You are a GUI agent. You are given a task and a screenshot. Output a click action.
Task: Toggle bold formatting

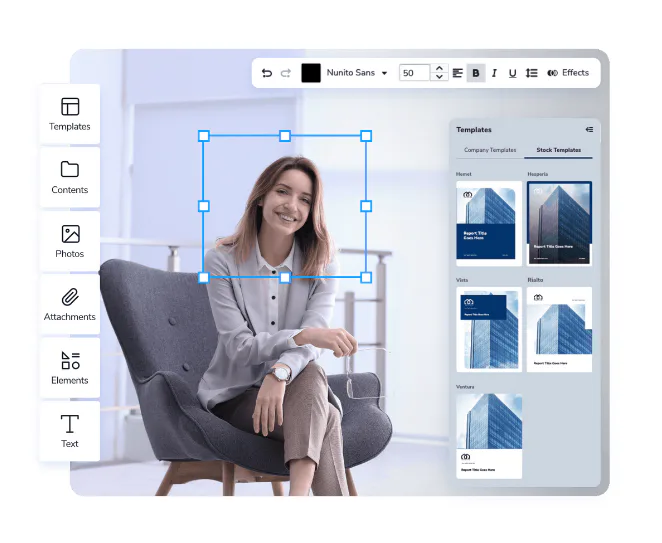coord(476,73)
